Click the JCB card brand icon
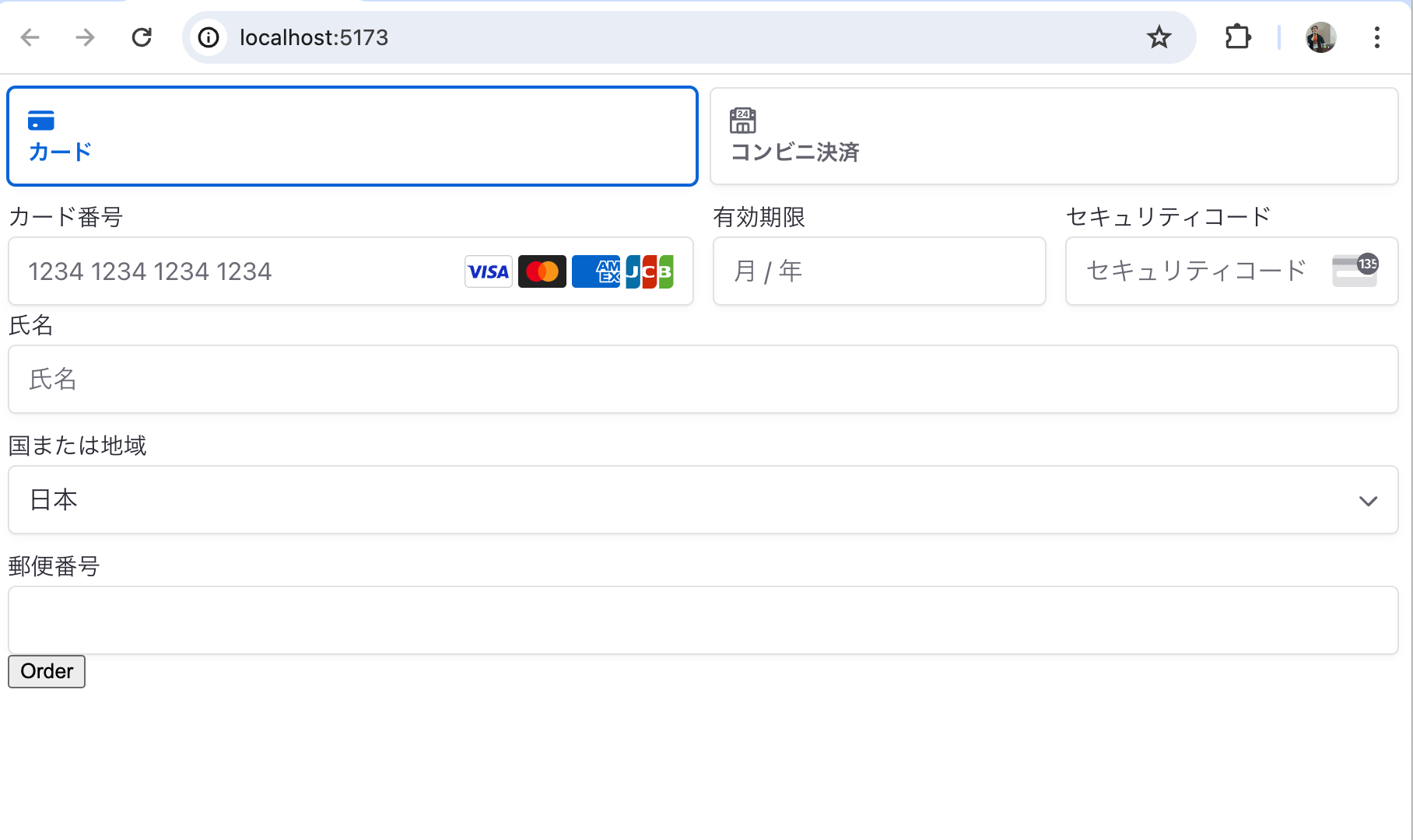Screen dimensions: 1413x840 coord(650,271)
